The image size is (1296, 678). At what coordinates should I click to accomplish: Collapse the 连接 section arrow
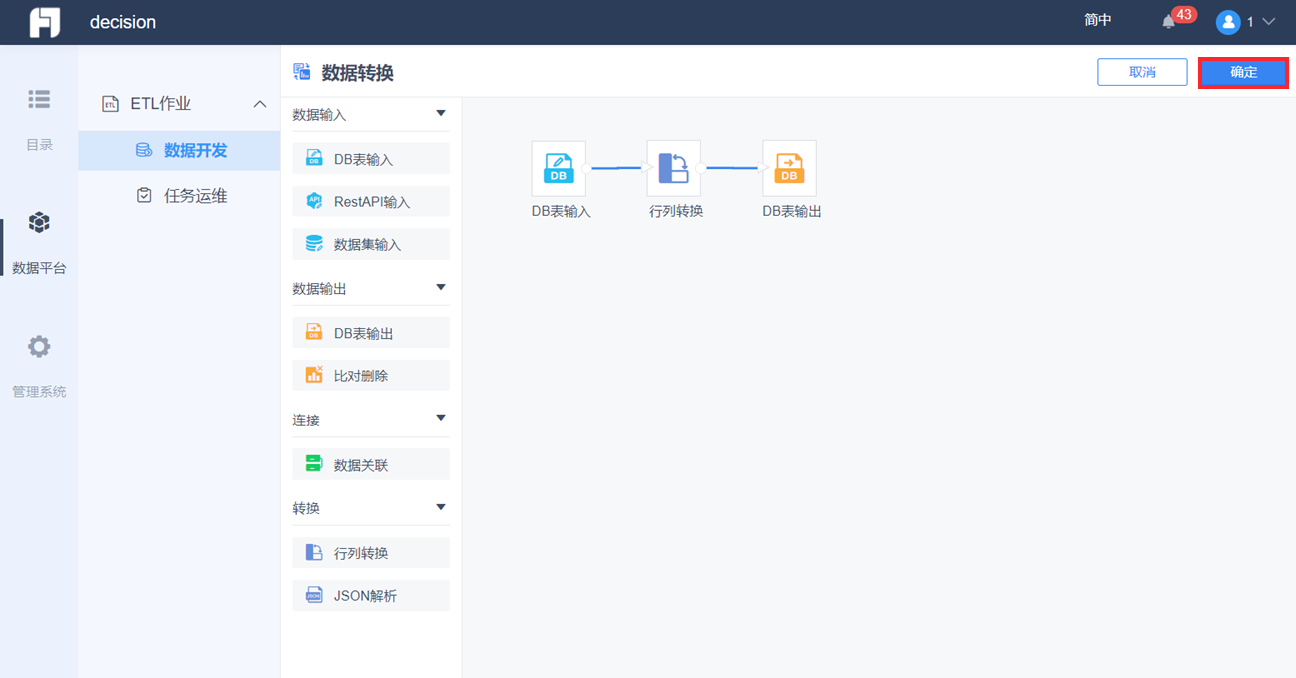tap(441, 419)
